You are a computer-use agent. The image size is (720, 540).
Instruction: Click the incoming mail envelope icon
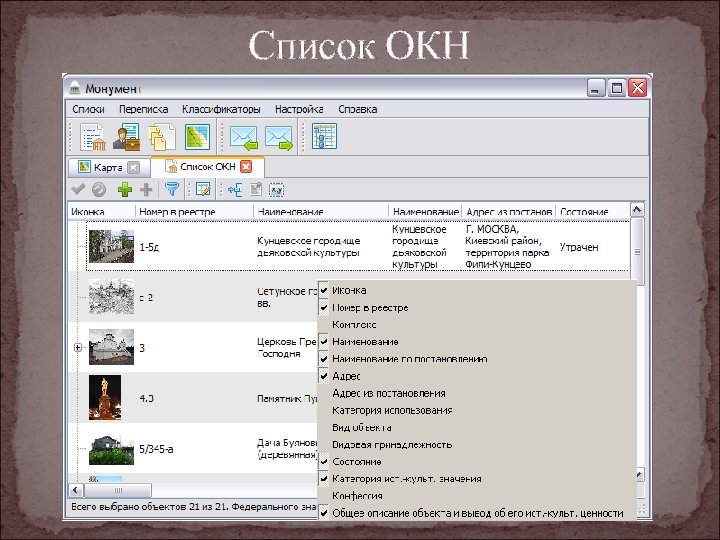pyautogui.click(x=243, y=138)
